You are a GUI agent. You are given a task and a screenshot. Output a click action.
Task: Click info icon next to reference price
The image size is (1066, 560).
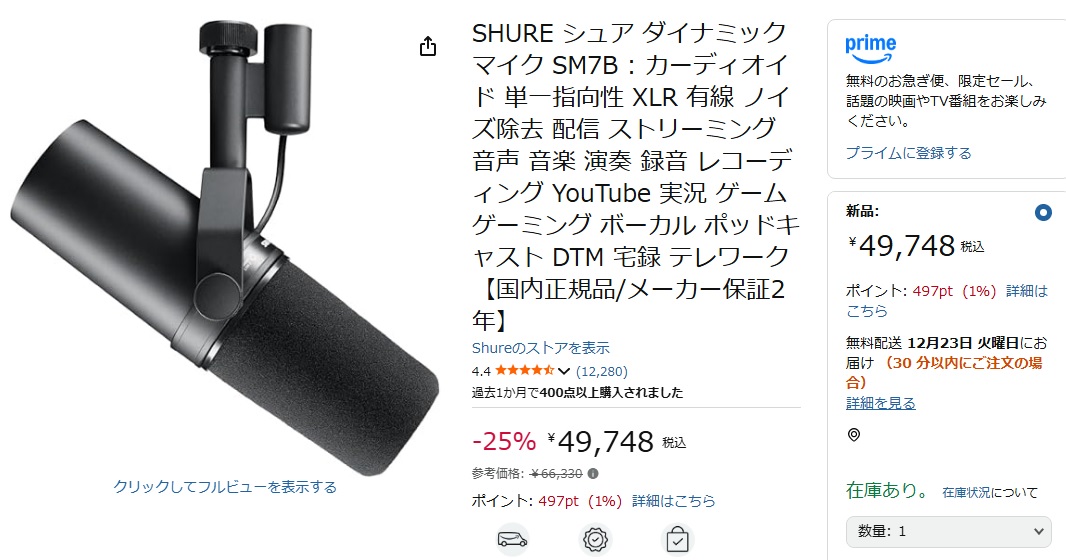click(593, 474)
